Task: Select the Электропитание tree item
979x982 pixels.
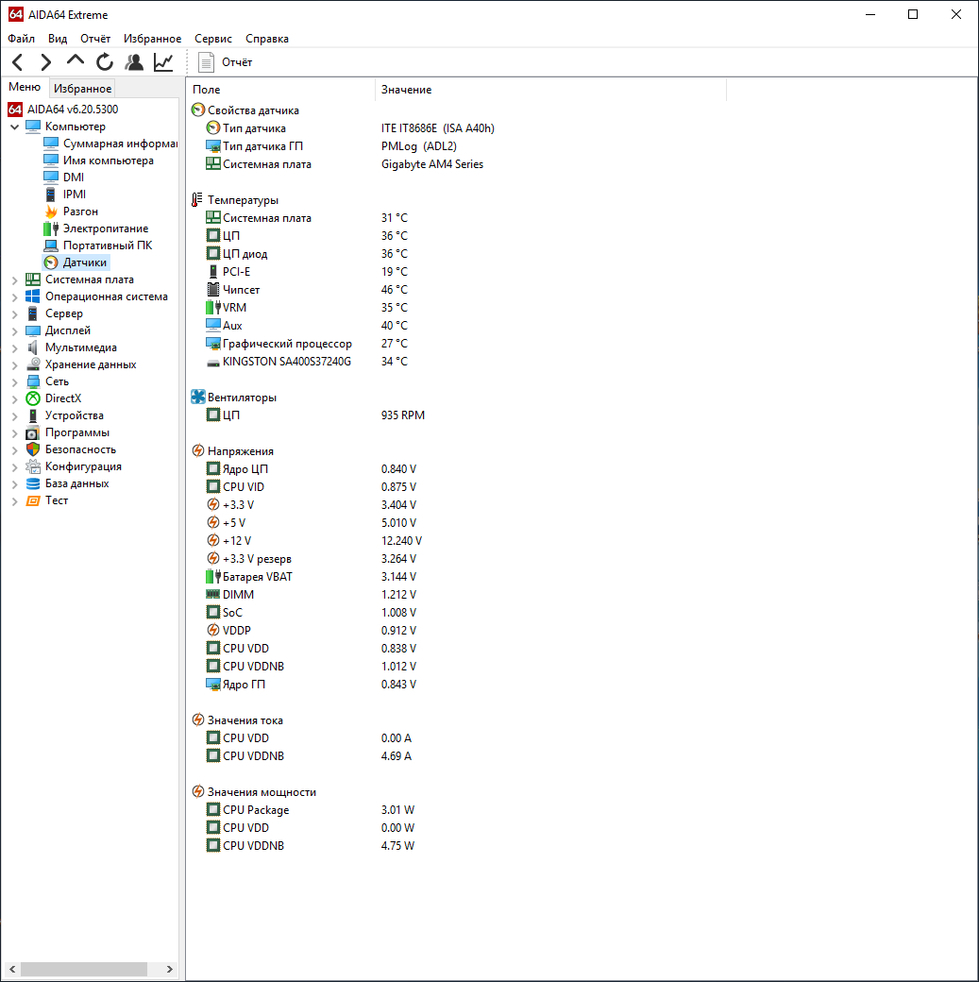Action: (105, 228)
